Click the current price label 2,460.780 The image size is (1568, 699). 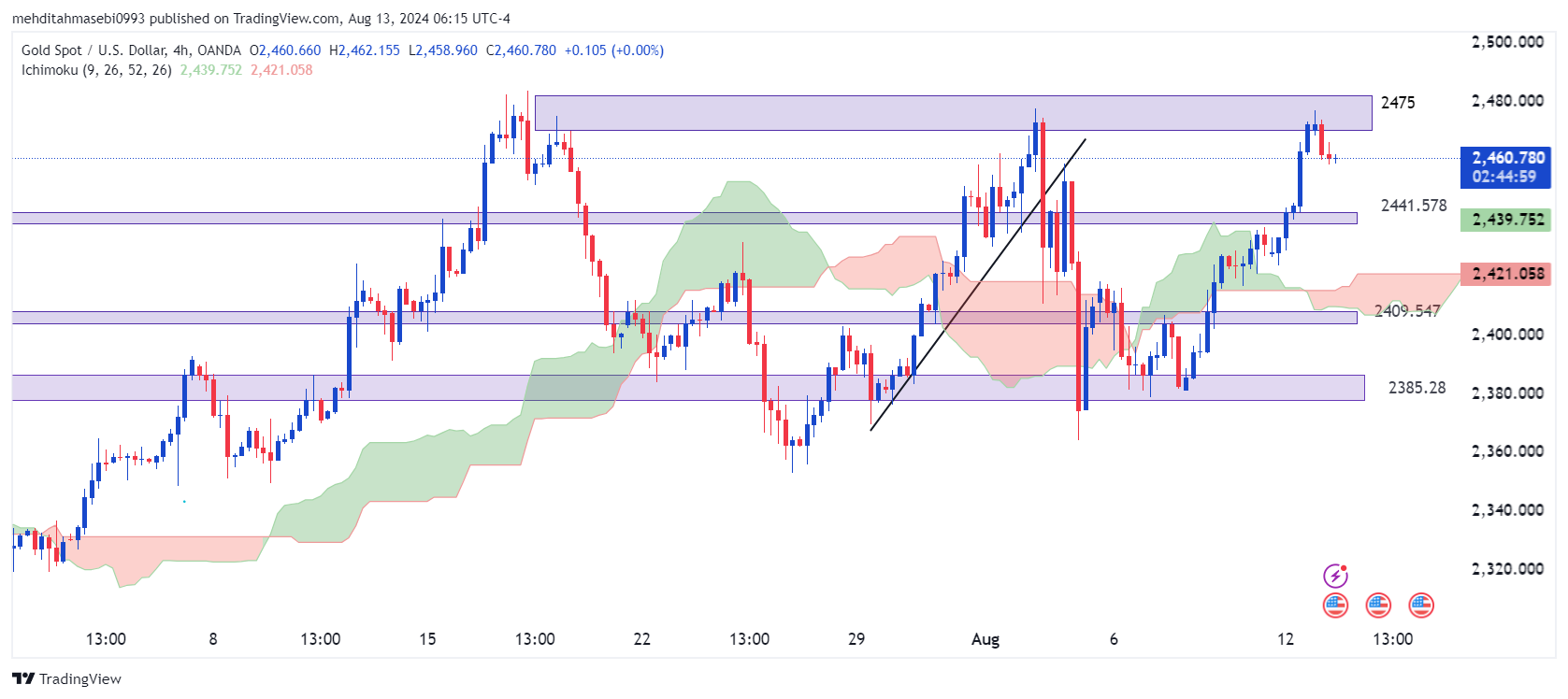coord(1508,158)
